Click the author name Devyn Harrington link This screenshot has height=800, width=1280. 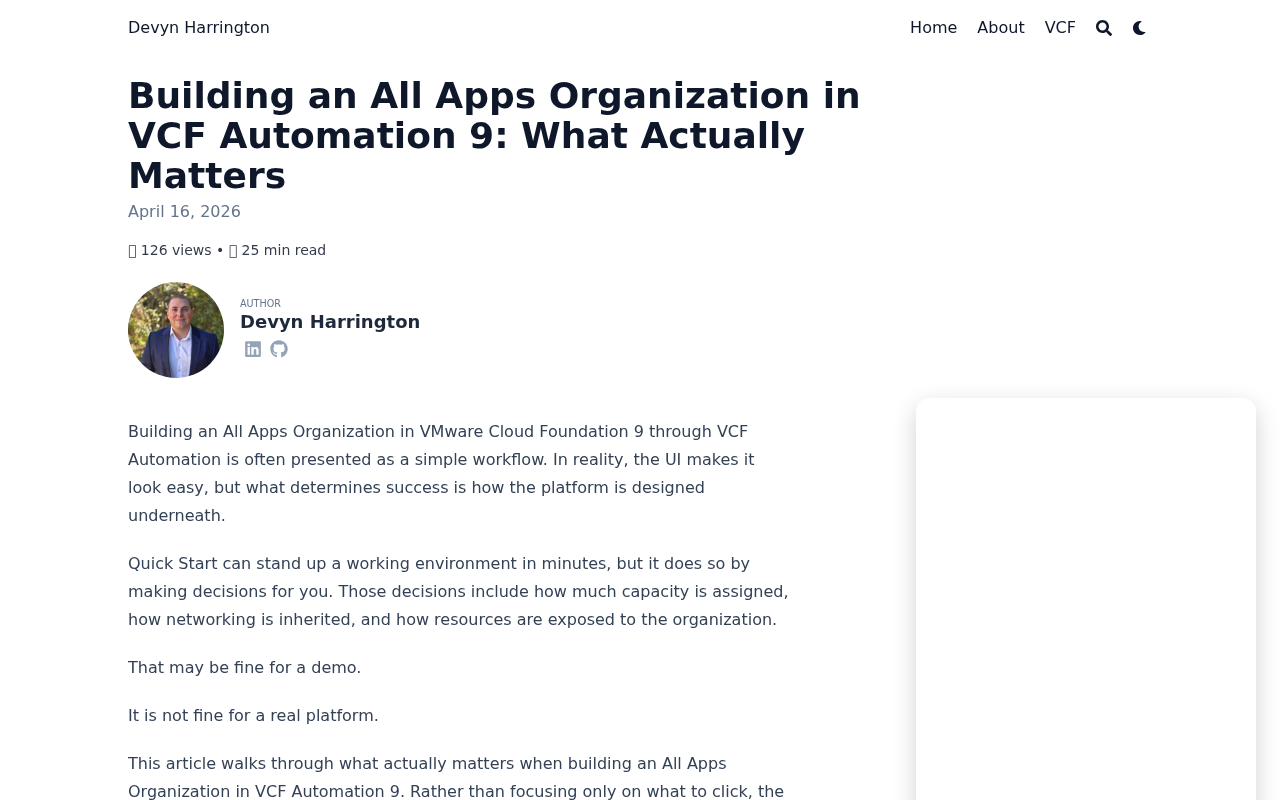click(x=330, y=322)
